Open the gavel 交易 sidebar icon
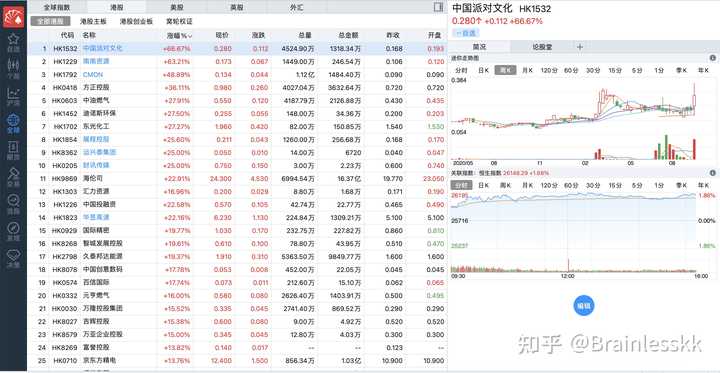This screenshot has height=373, width=720. point(13,177)
